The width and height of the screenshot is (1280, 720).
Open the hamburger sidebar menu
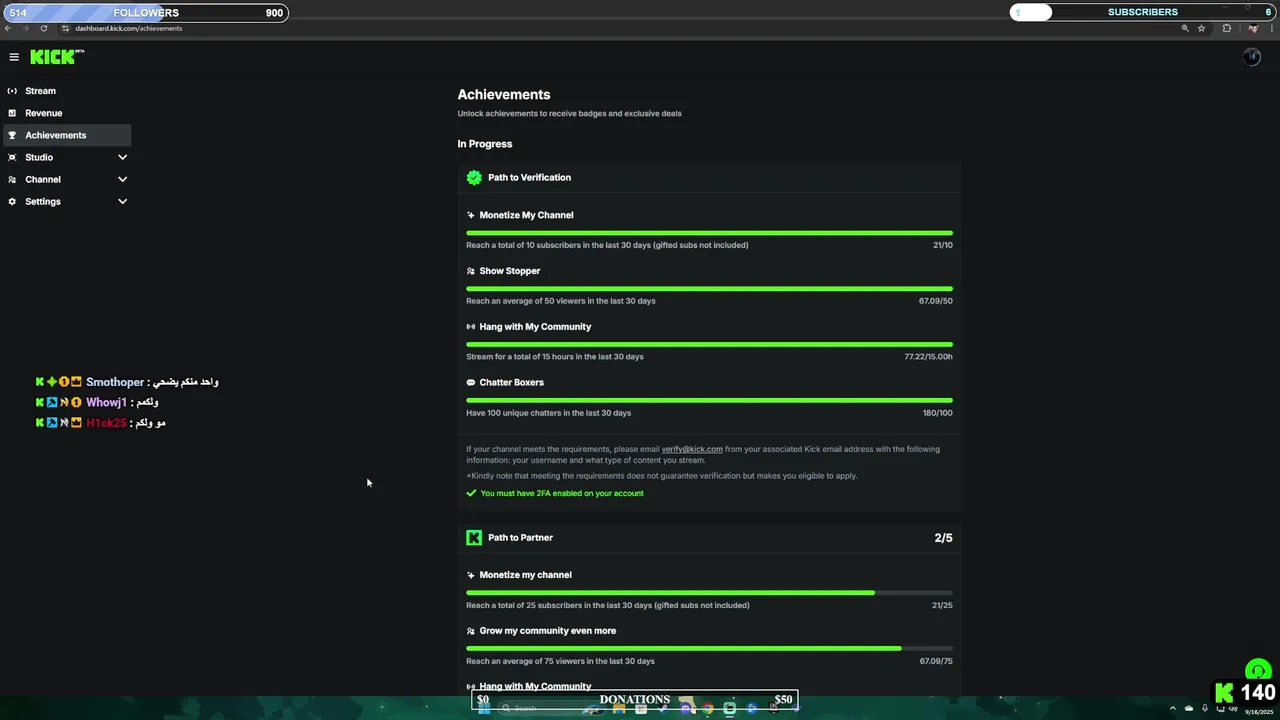14,57
